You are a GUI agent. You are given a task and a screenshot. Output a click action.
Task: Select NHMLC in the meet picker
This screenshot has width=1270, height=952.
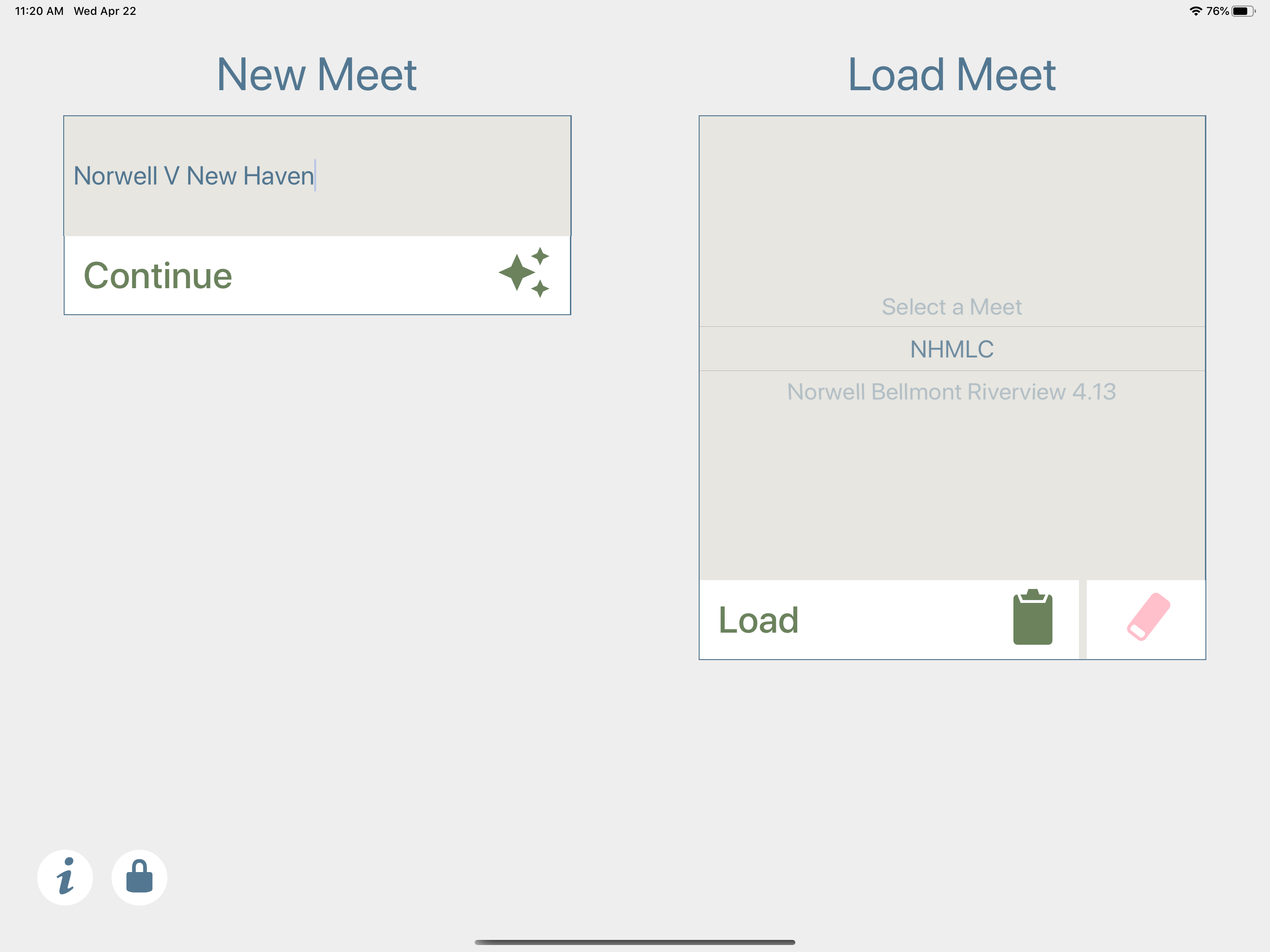[x=952, y=349]
